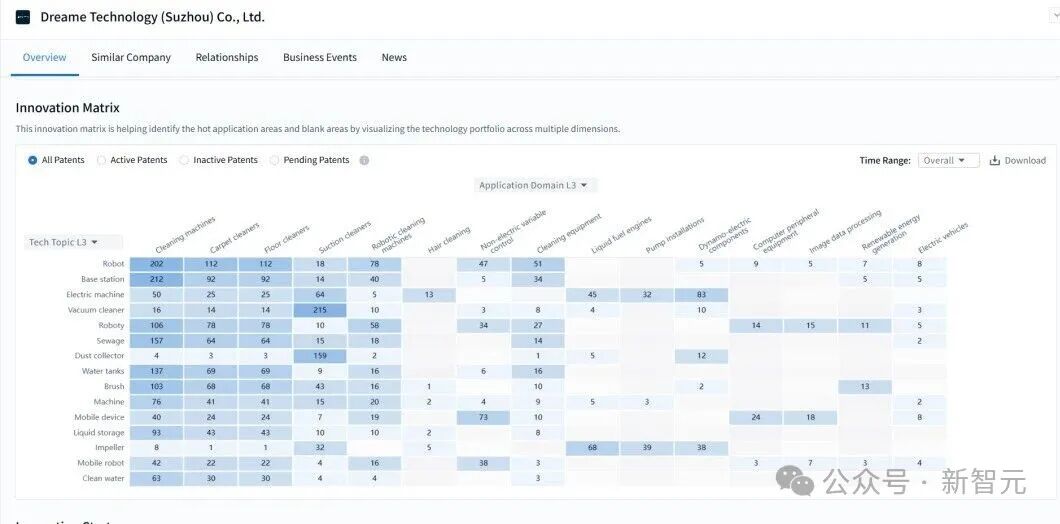Click the Download icon above the matrix

tap(994, 160)
